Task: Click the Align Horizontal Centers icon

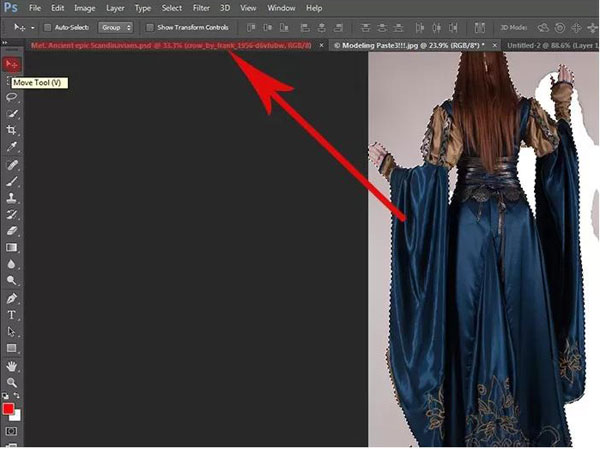Action: pyautogui.click(x=321, y=28)
